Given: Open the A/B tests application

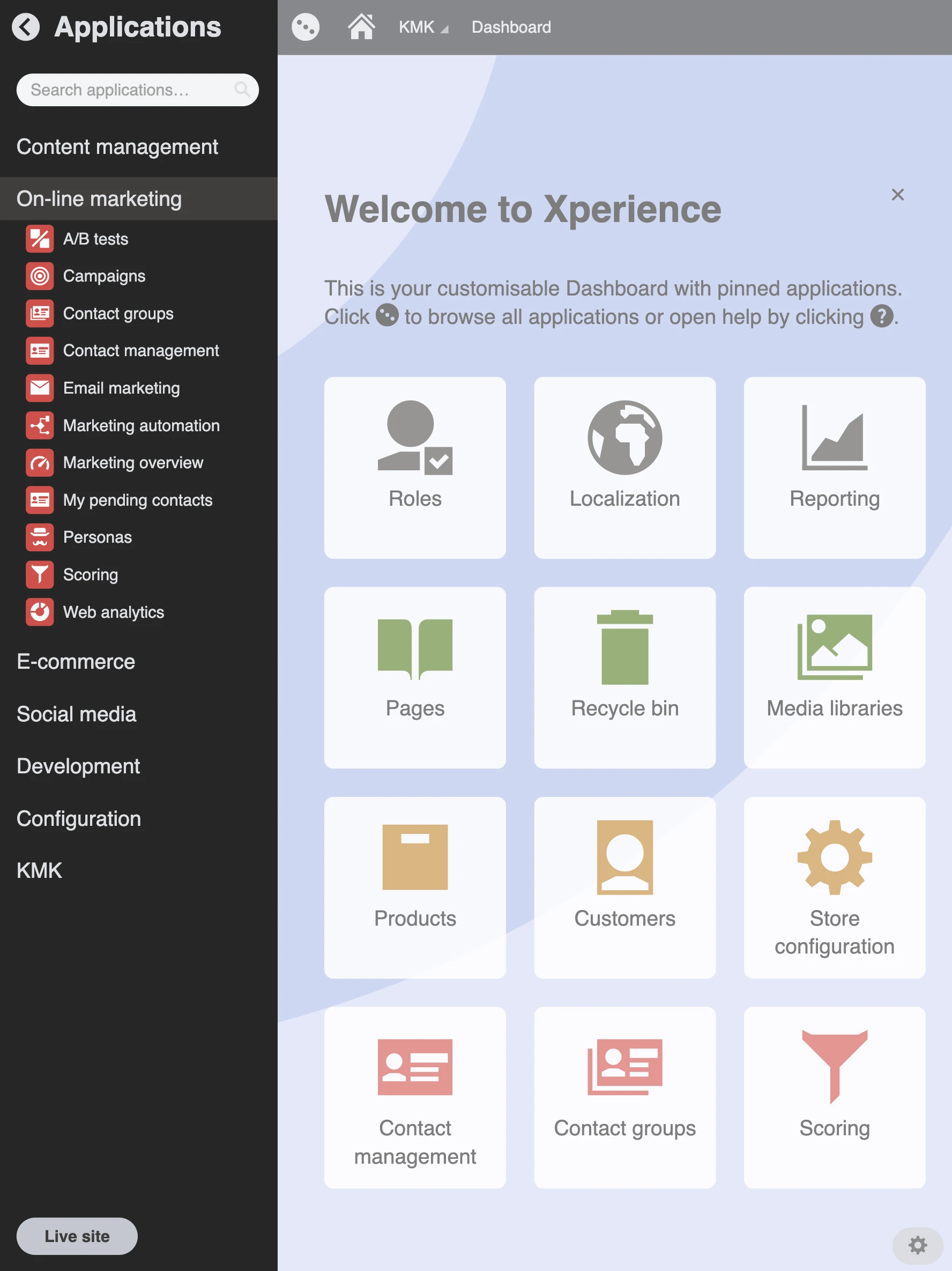Looking at the screenshot, I should 95,239.
